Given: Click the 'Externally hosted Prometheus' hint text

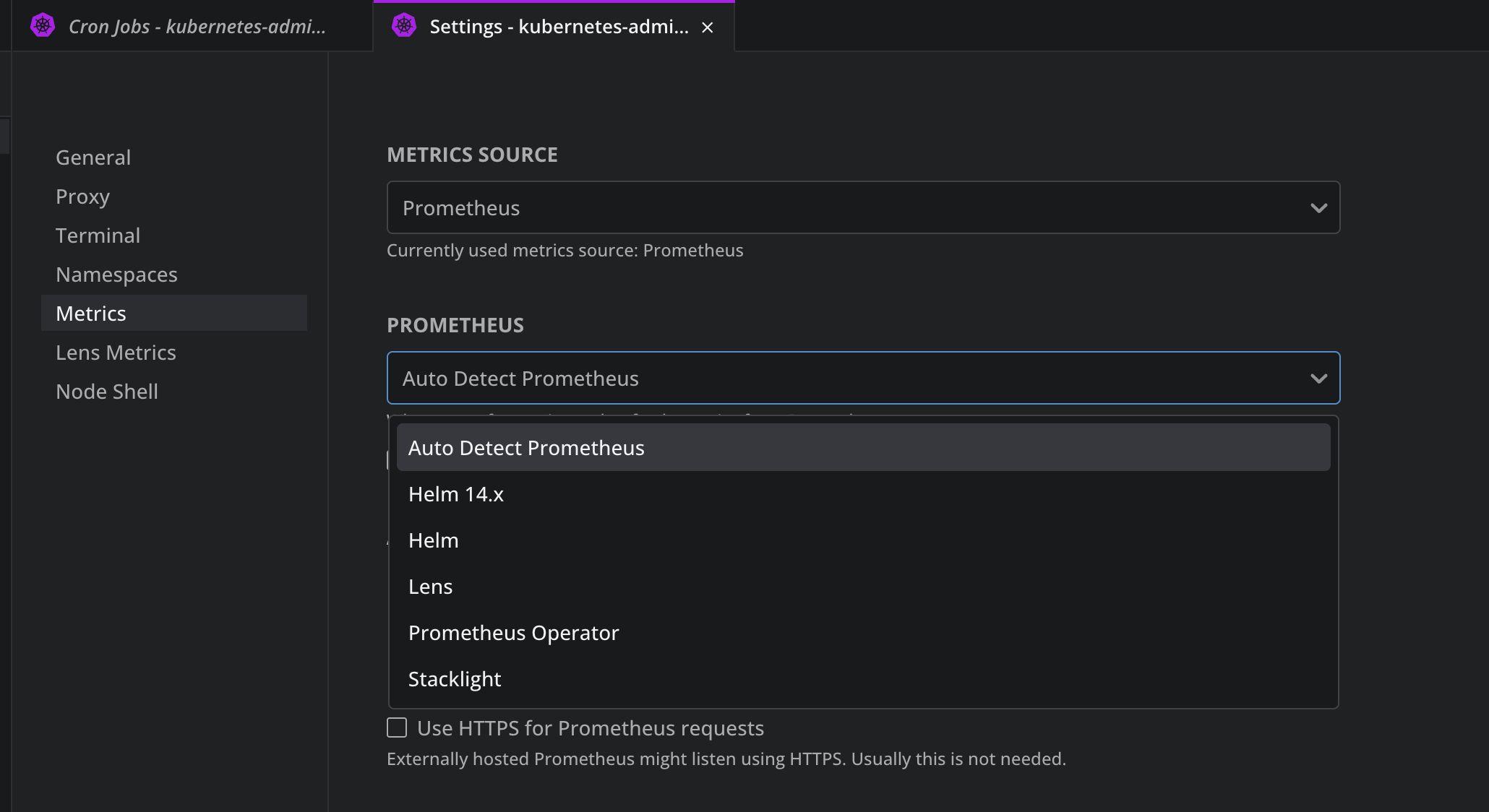Looking at the screenshot, I should point(726,759).
